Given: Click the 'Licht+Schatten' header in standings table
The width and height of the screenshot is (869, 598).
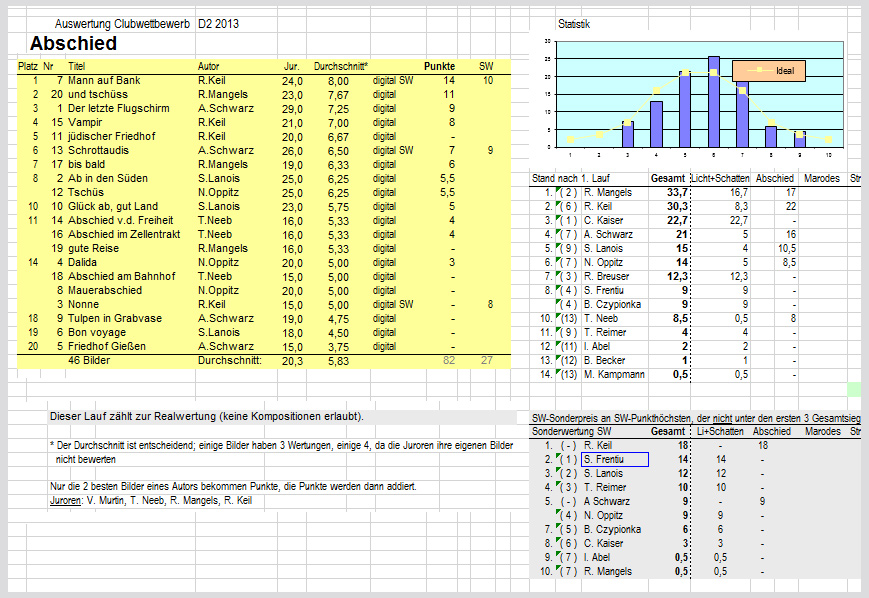Looking at the screenshot, I should (720, 178).
